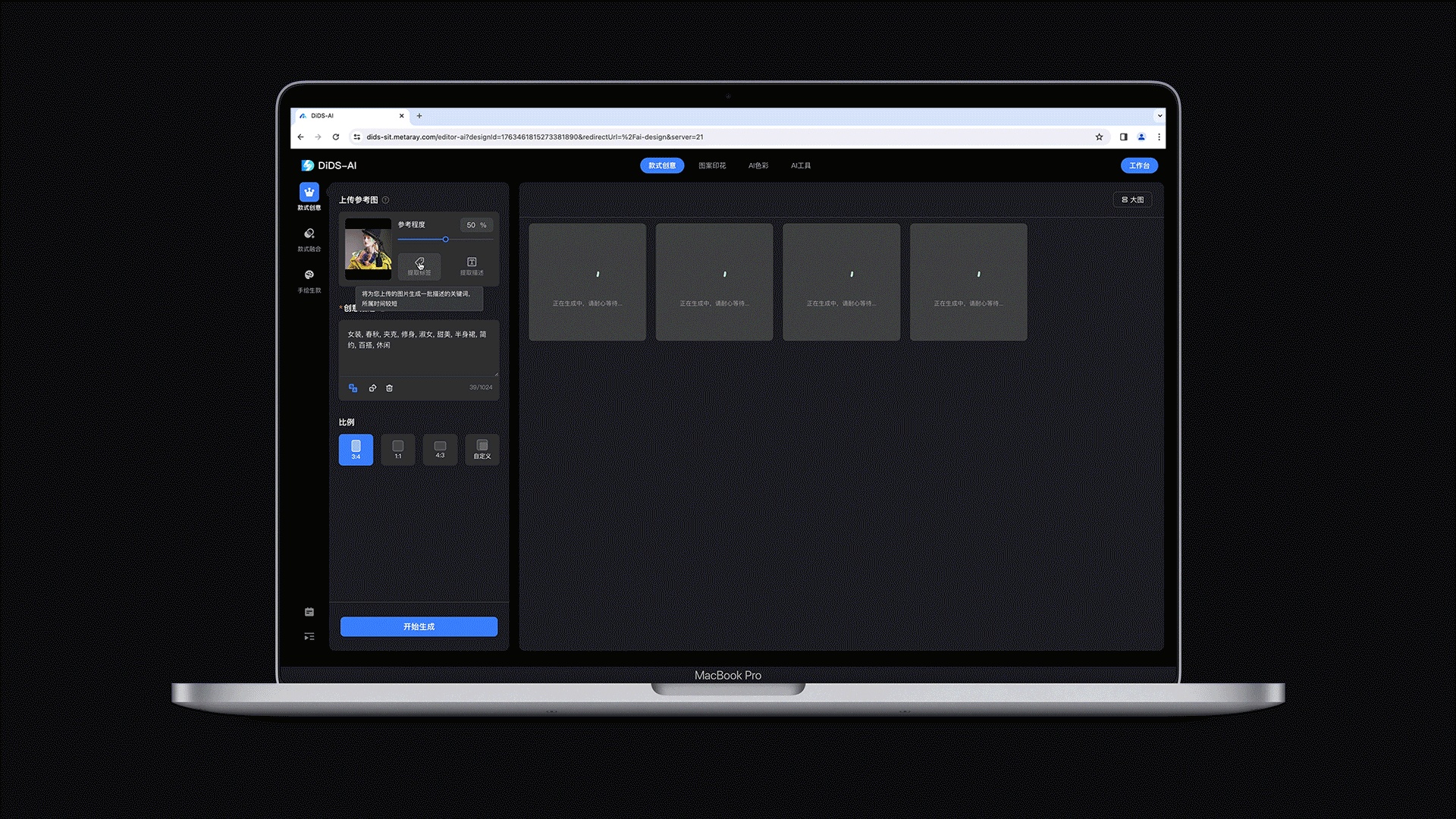1456x819 pixels.
Task: Open the 工作台 workbench button
Action: pos(1139,165)
